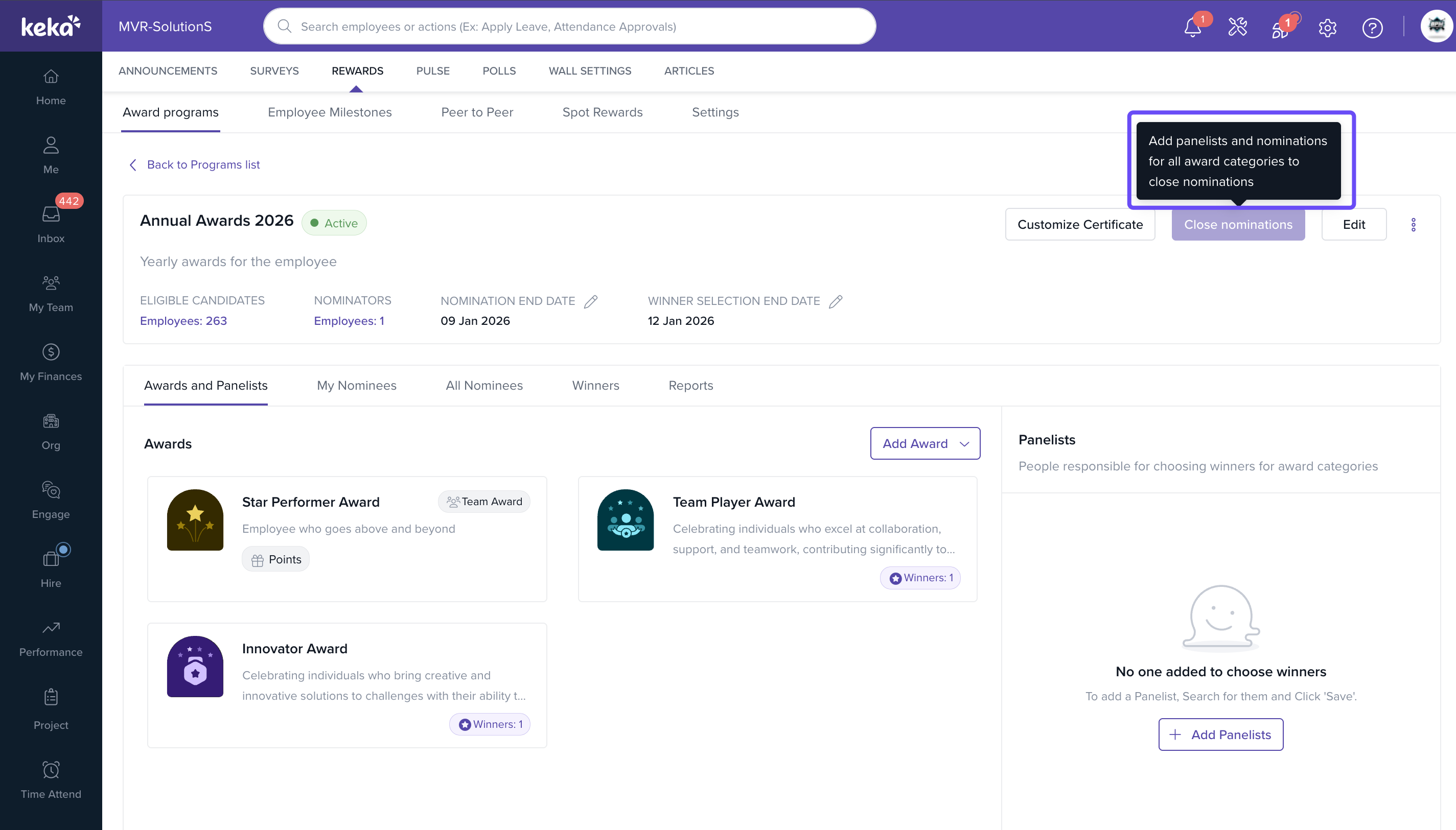
Task: Open the three-dot more options menu
Action: pos(1413,225)
